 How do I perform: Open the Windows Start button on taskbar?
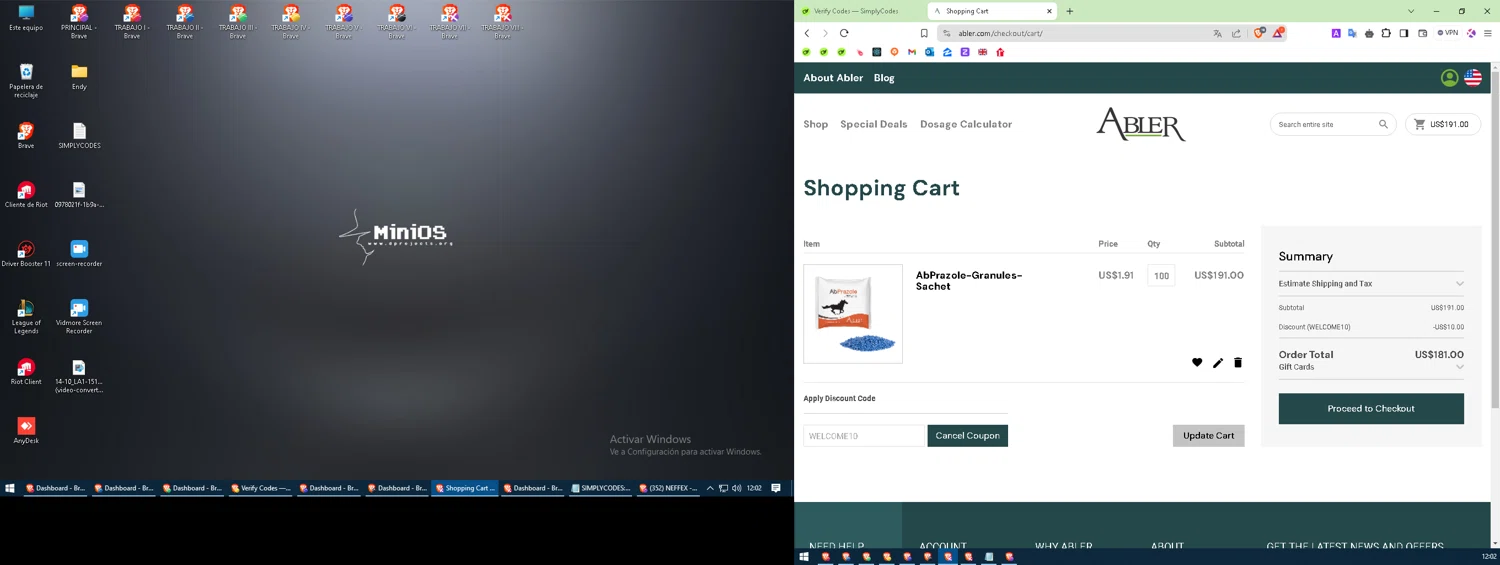10,488
